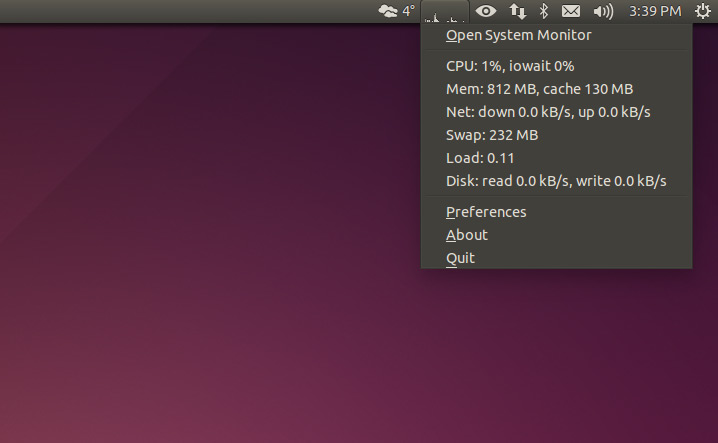Click the Swap: 232 MB entry
The image size is (718, 443).
tap(492, 135)
